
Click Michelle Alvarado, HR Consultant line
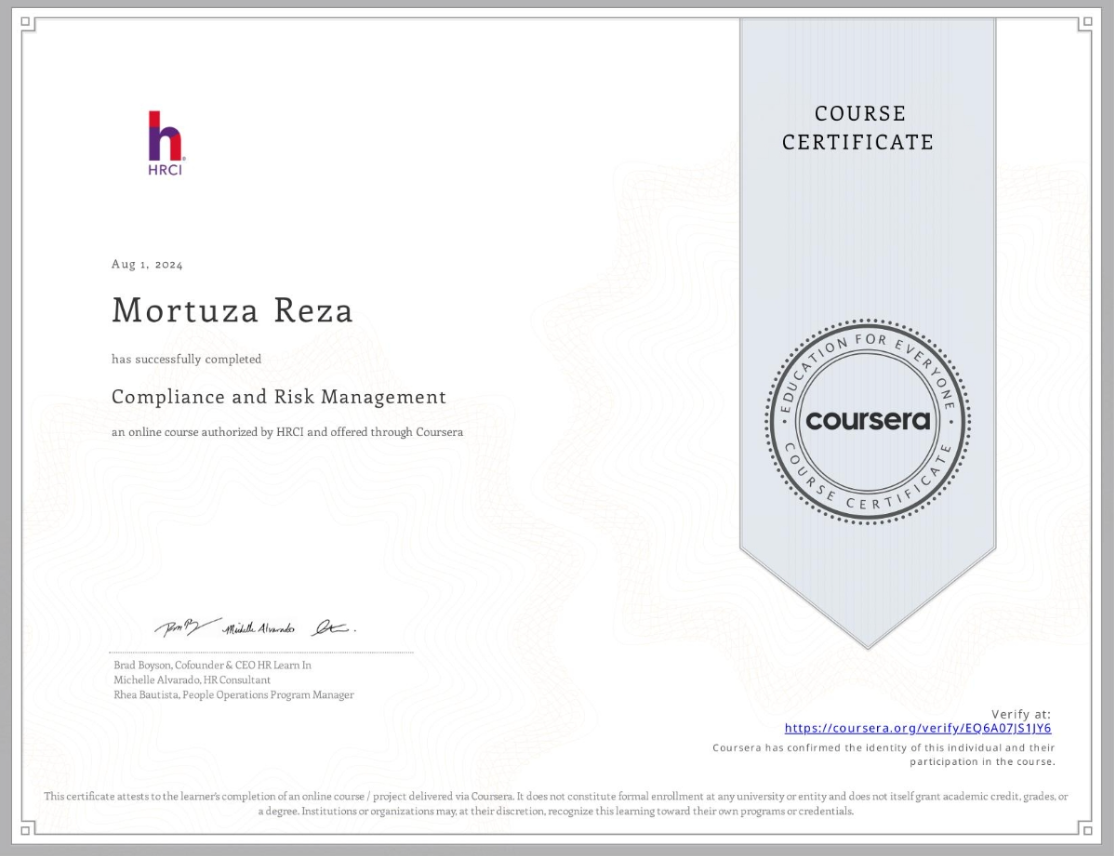tap(192, 680)
